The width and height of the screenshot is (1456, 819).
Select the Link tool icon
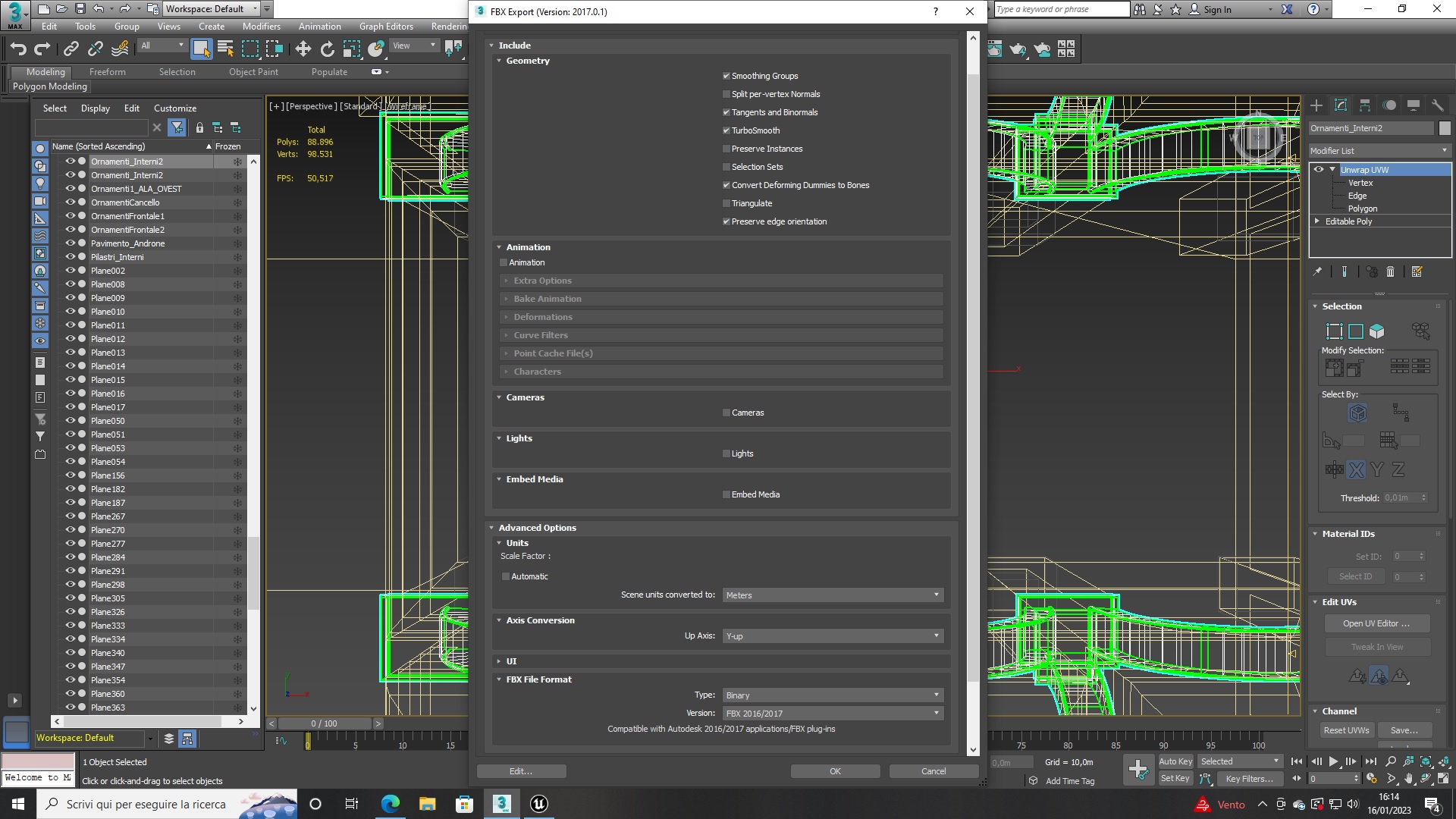71,49
